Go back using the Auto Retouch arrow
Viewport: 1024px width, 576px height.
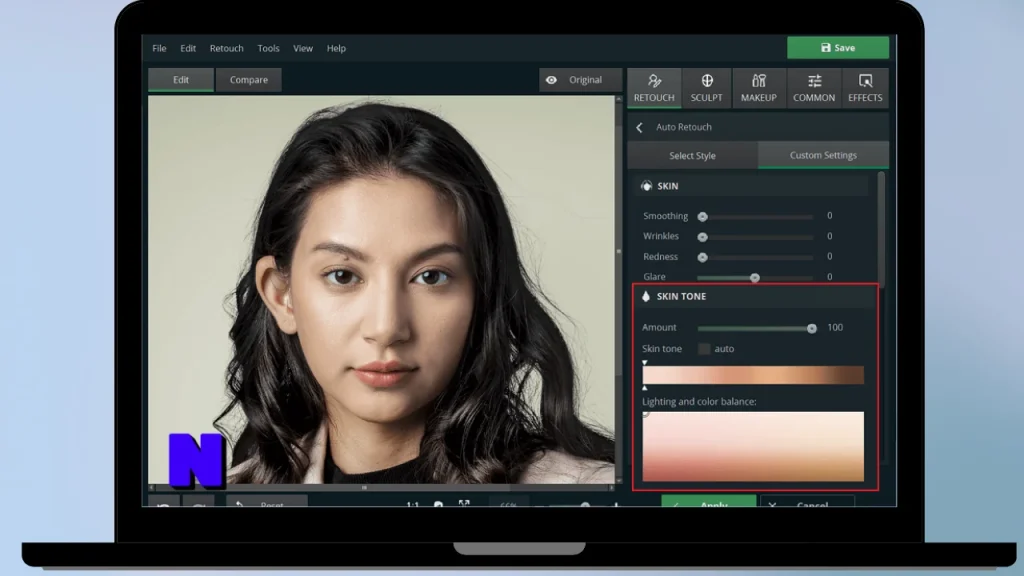pyautogui.click(x=639, y=127)
